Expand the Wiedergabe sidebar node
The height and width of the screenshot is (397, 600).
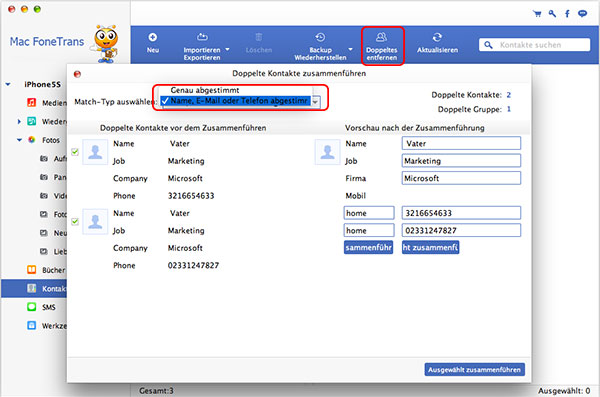(19, 121)
